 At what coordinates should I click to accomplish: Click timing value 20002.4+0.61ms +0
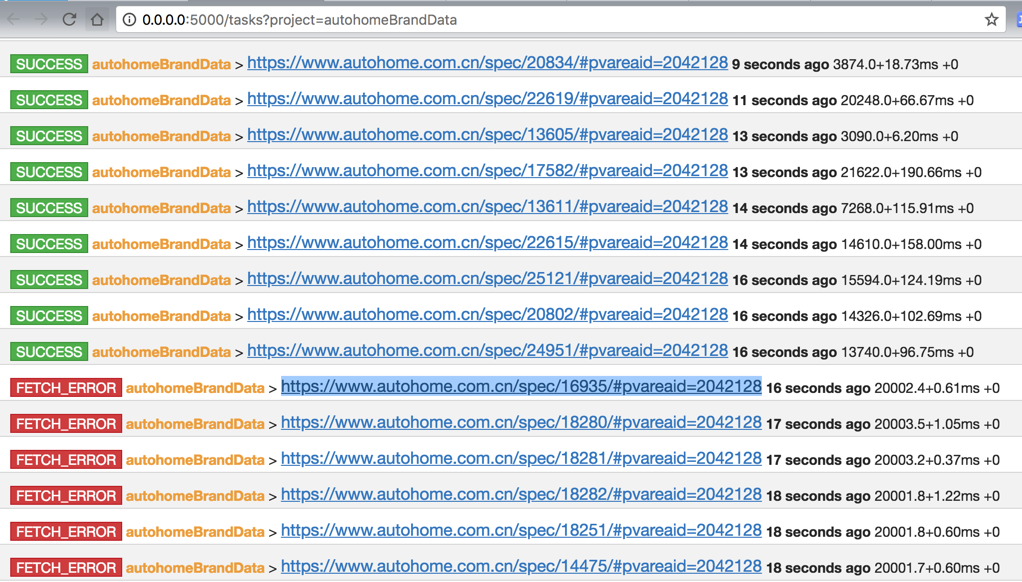coord(937,388)
